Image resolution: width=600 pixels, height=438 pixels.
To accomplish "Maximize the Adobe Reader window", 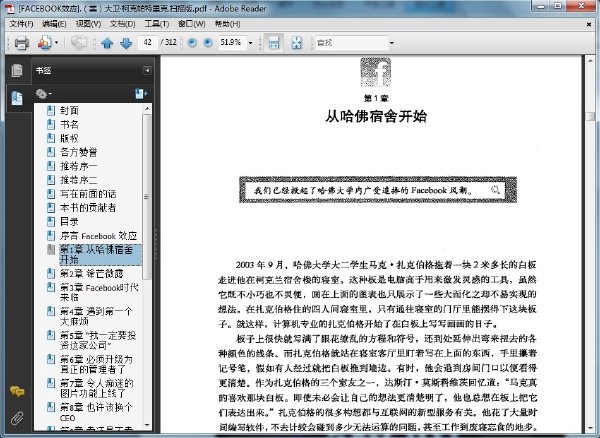I will [x=558, y=6].
